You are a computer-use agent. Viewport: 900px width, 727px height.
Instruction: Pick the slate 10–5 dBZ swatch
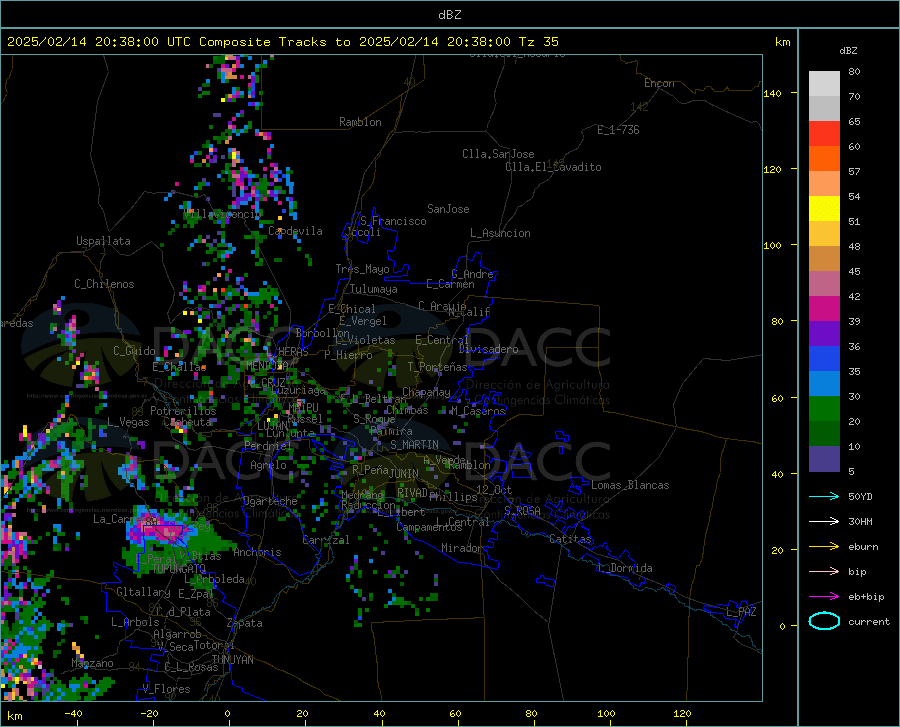point(824,459)
